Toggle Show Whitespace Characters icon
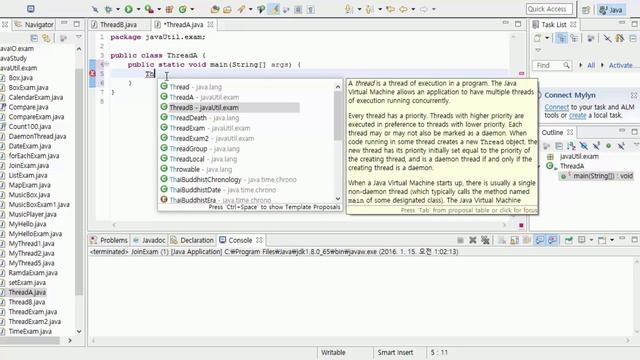 pyautogui.click(x=311, y=9)
